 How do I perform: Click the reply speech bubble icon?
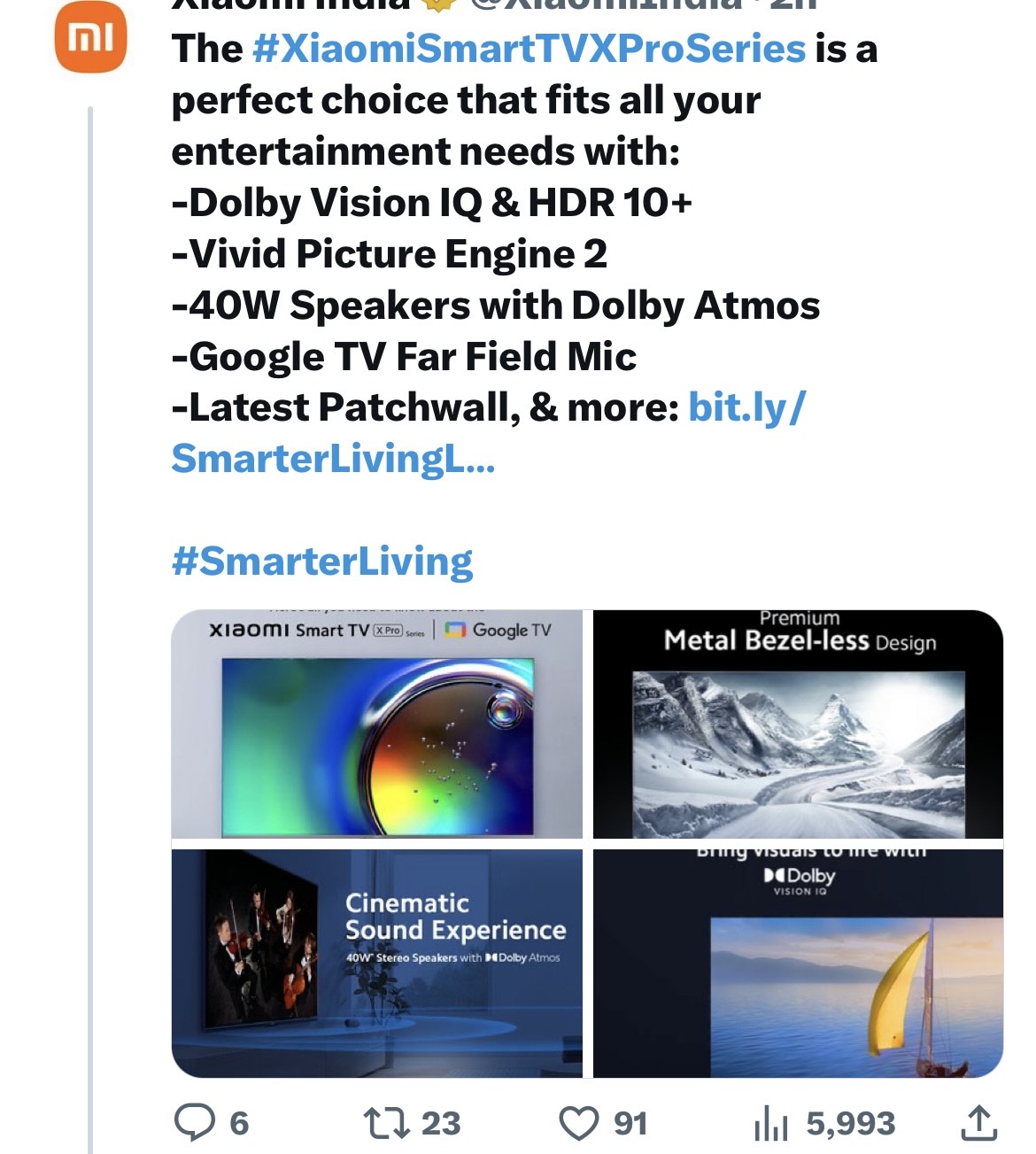pyautogui.click(x=194, y=1122)
